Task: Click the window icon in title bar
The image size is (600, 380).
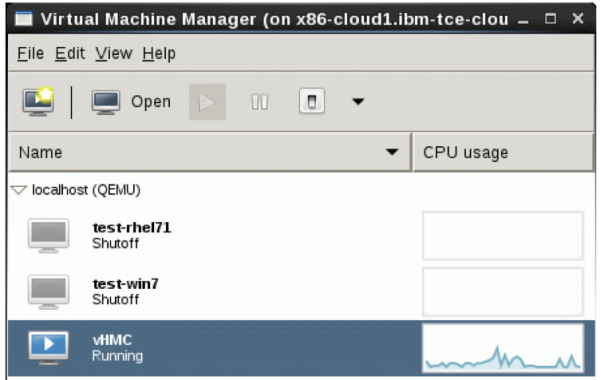Action: (23, 19)
